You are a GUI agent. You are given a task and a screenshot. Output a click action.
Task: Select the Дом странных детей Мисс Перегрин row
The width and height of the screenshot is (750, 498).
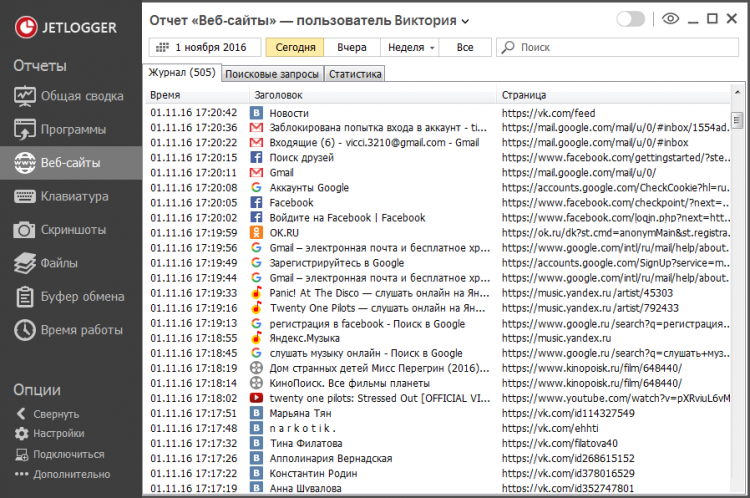438,368
